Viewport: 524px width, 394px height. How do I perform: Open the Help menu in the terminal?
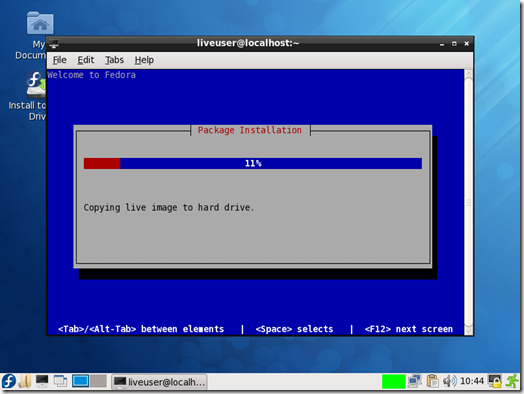pos(144,60)
